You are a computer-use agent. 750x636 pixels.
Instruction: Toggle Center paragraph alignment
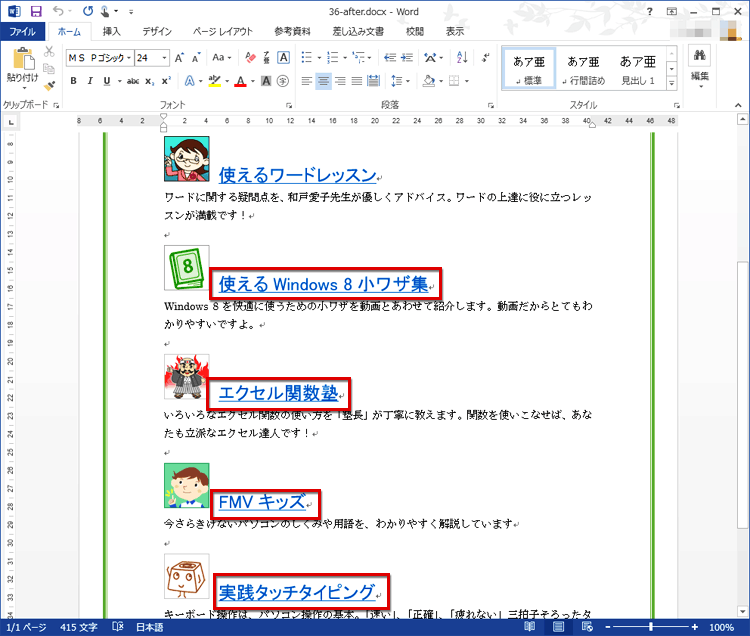point(323,81)
